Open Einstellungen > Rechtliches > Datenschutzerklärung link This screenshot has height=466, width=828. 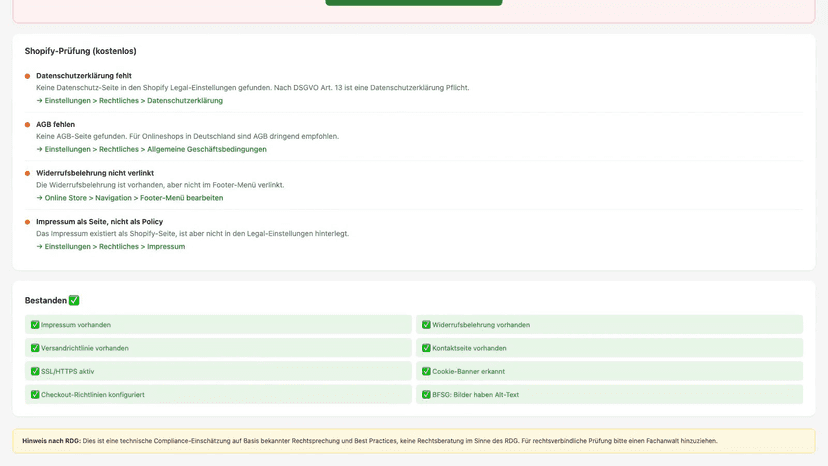pyautogui.click(x=129, y=100)
